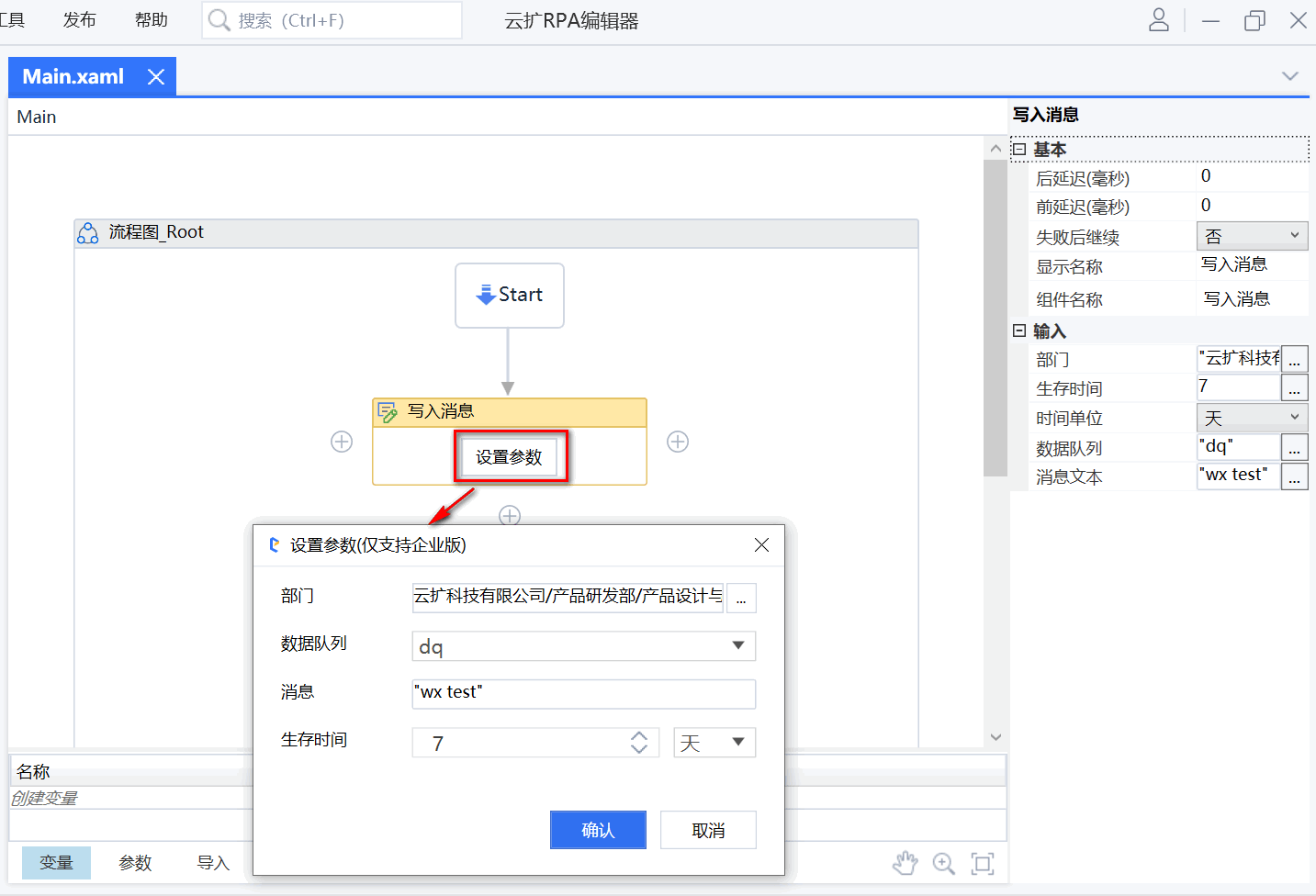
Task: Click the user account icon
Action: 1159,20
